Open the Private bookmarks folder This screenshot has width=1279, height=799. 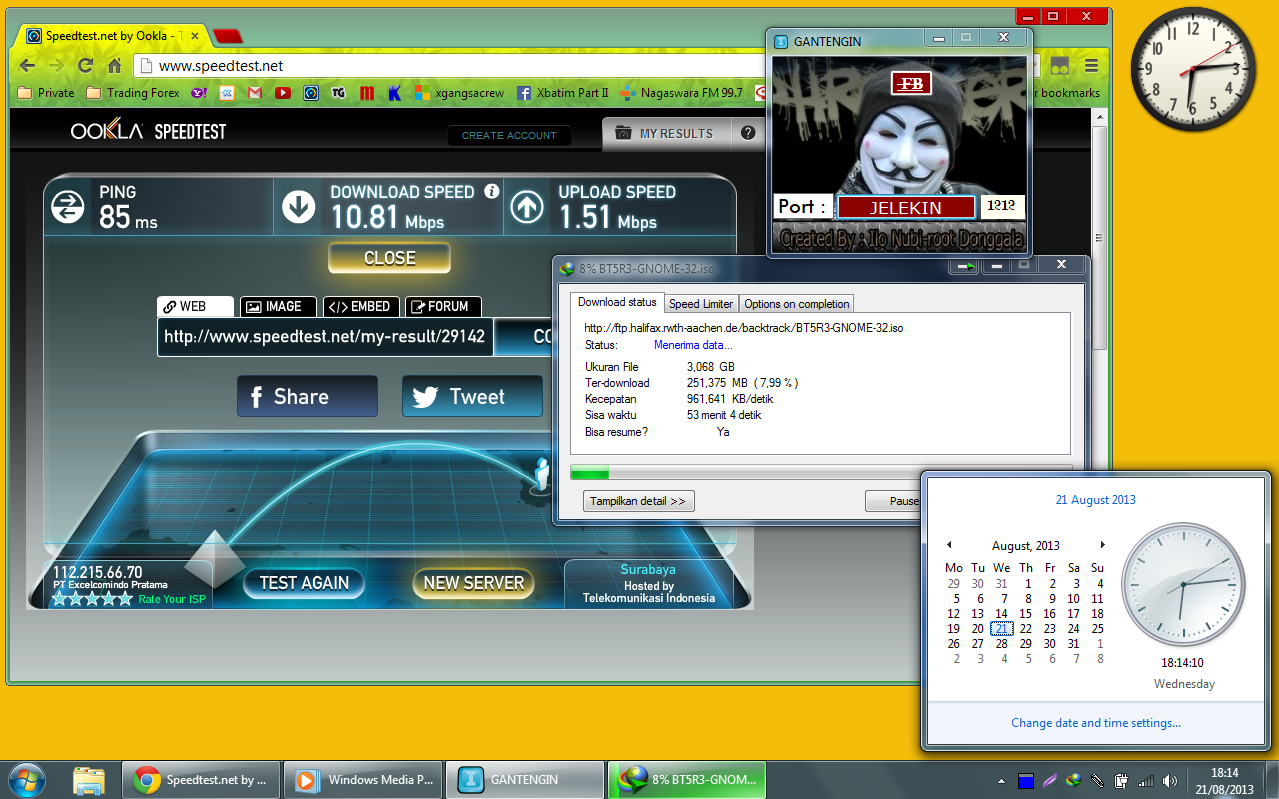(46, 93)
